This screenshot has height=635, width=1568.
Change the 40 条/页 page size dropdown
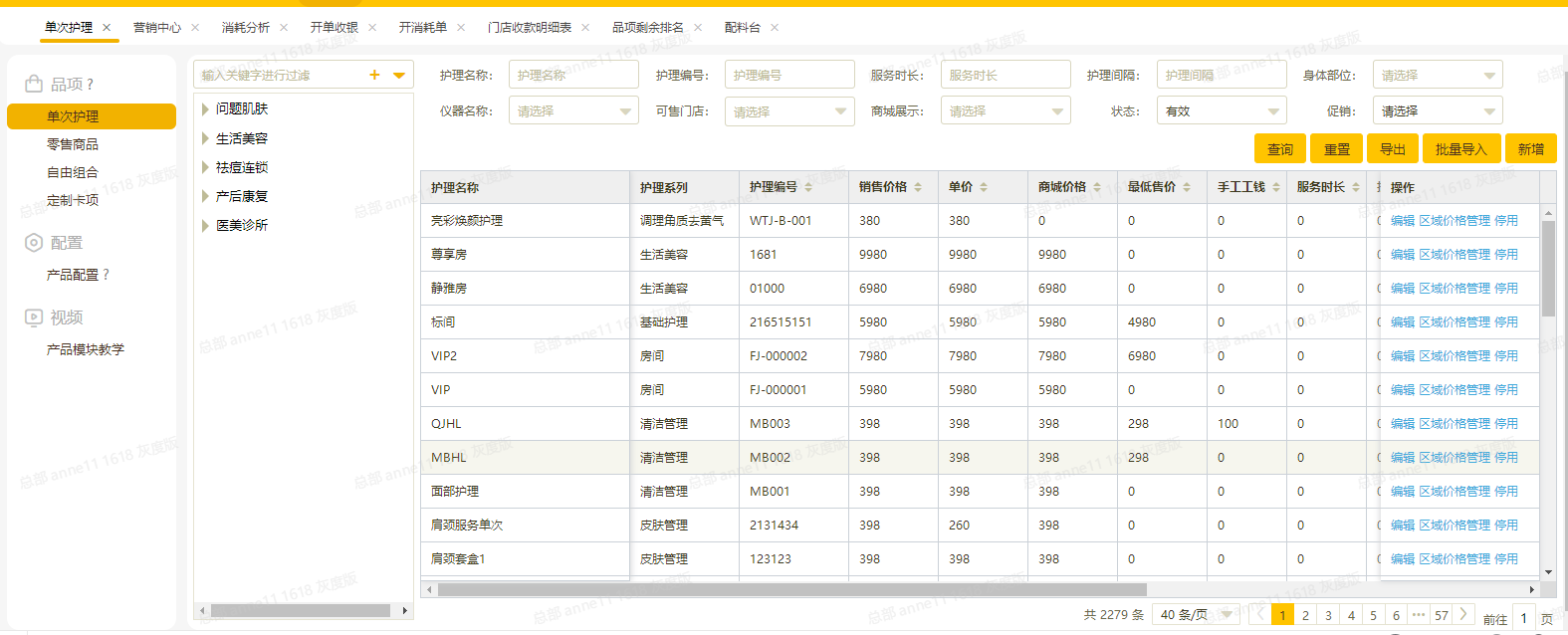pyautogui.click(x=1196, y=614)
